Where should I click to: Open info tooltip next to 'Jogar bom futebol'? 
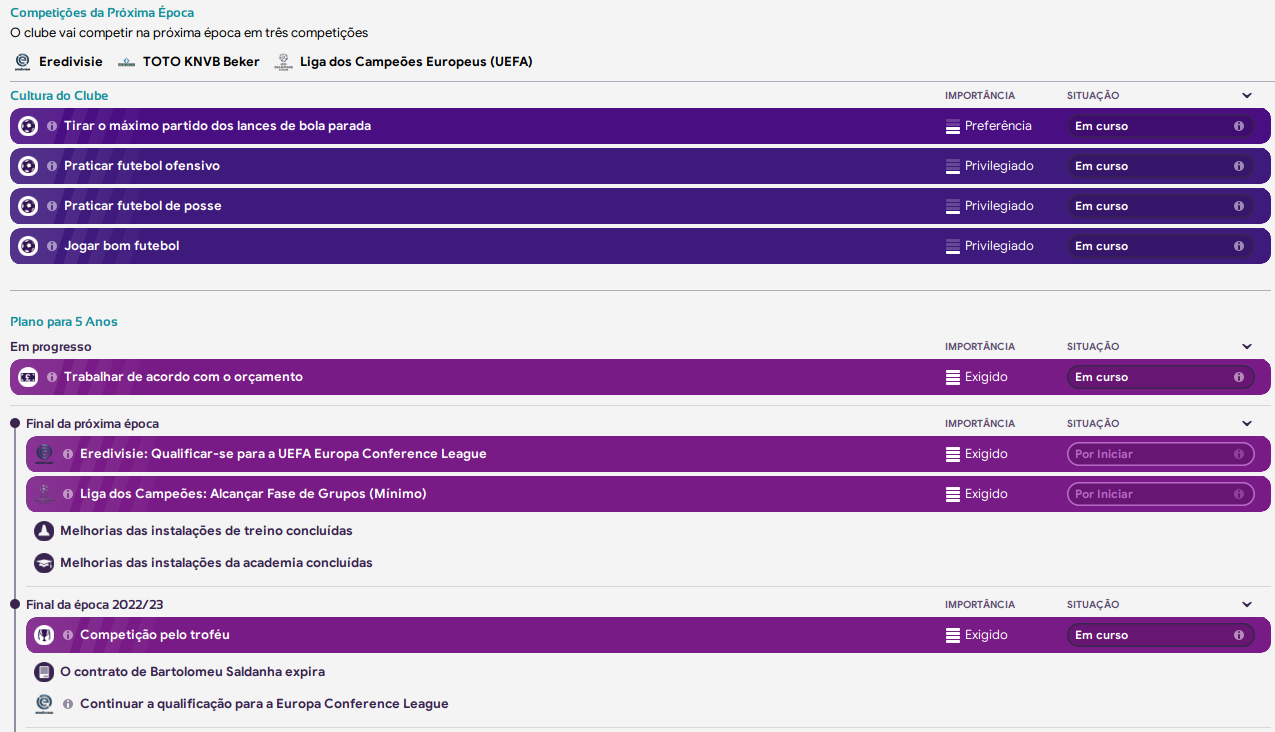tap(52, 246)
